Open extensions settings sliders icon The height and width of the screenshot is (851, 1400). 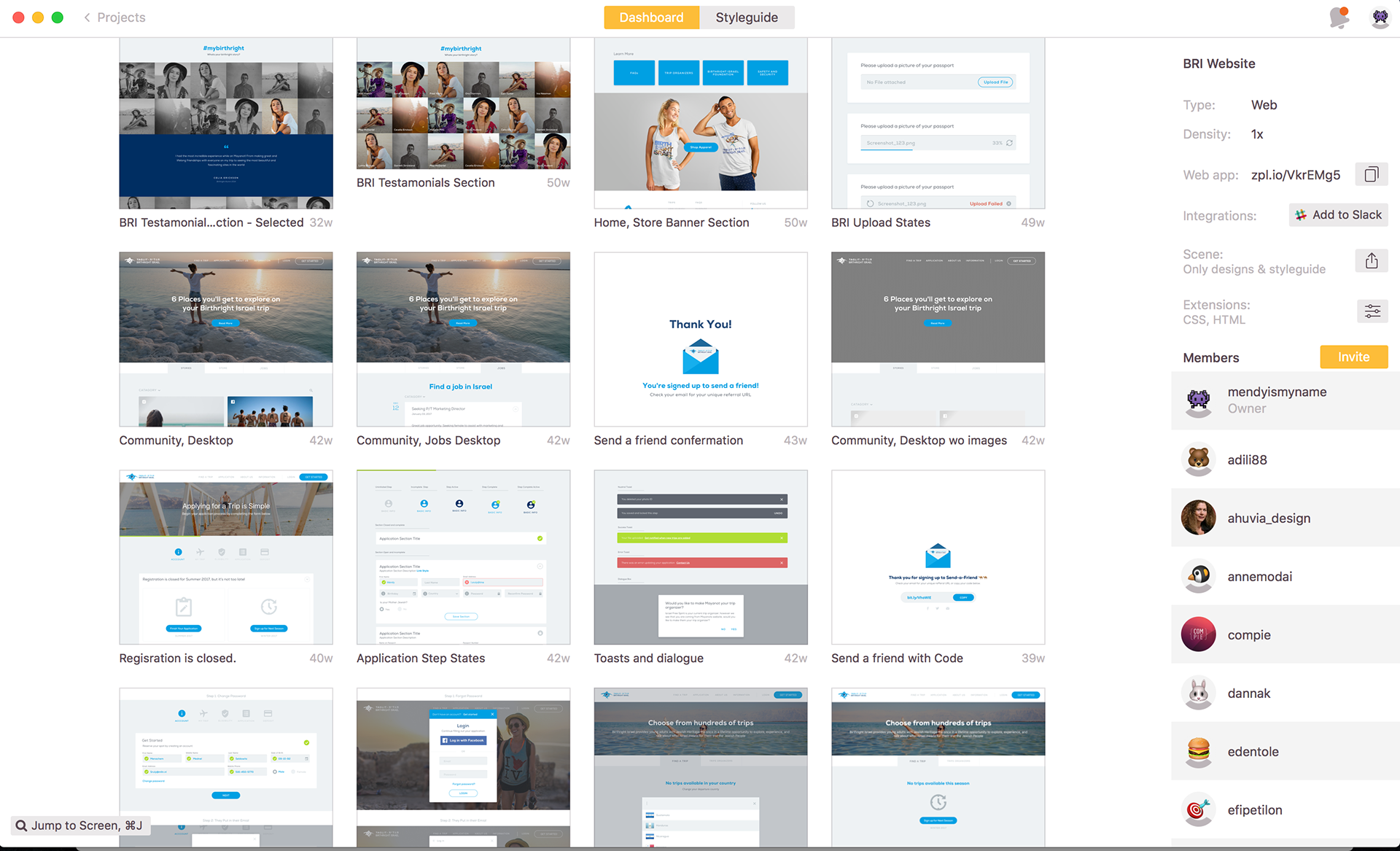point(1371,311)
